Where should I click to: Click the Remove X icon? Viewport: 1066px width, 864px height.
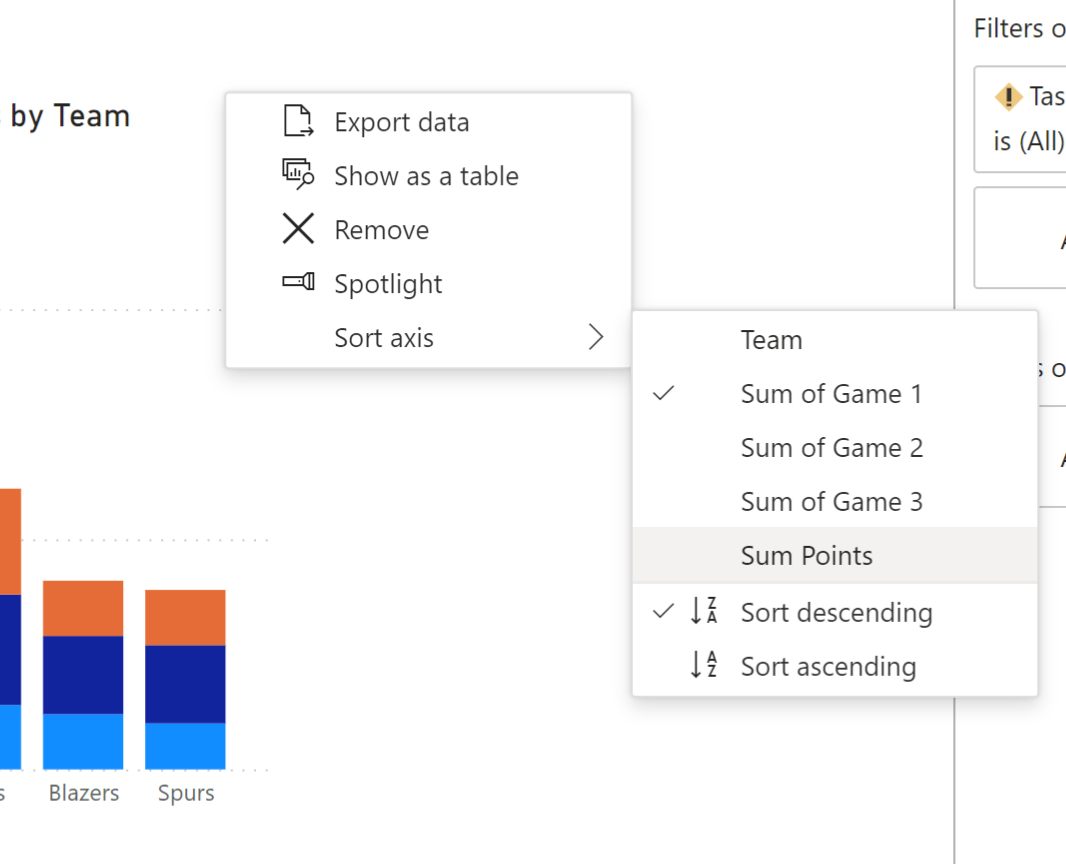tap(298, 229)
